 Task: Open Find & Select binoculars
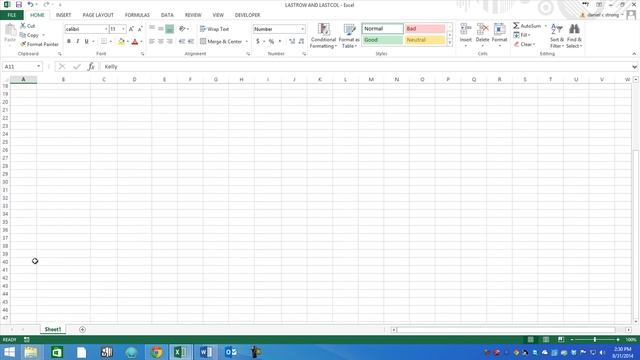pyautogui.click(x=574, y=36)
